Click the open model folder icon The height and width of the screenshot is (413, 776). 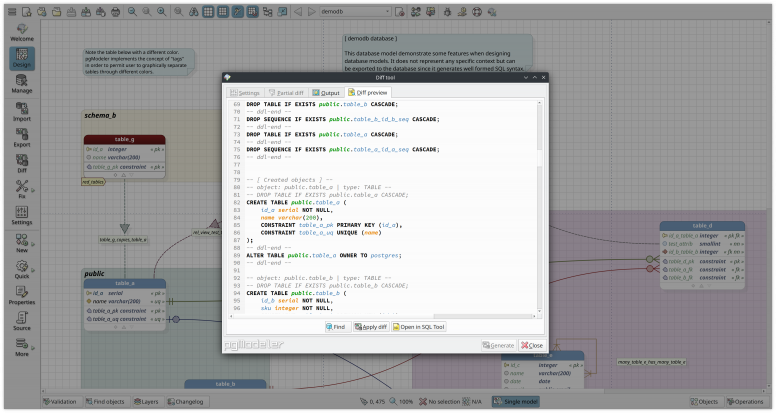pyautogui.click(x=56, y=11)
